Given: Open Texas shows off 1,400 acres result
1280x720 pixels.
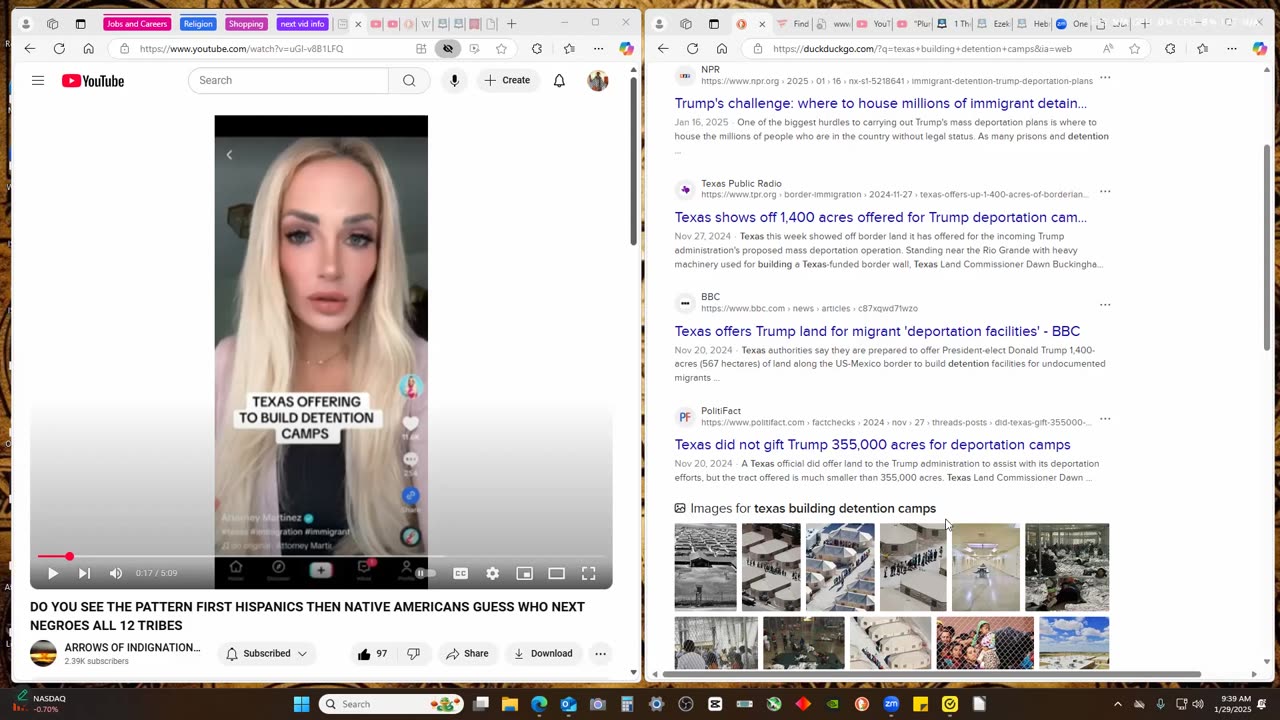Looking at the screenshot, I should coord(880,217).
